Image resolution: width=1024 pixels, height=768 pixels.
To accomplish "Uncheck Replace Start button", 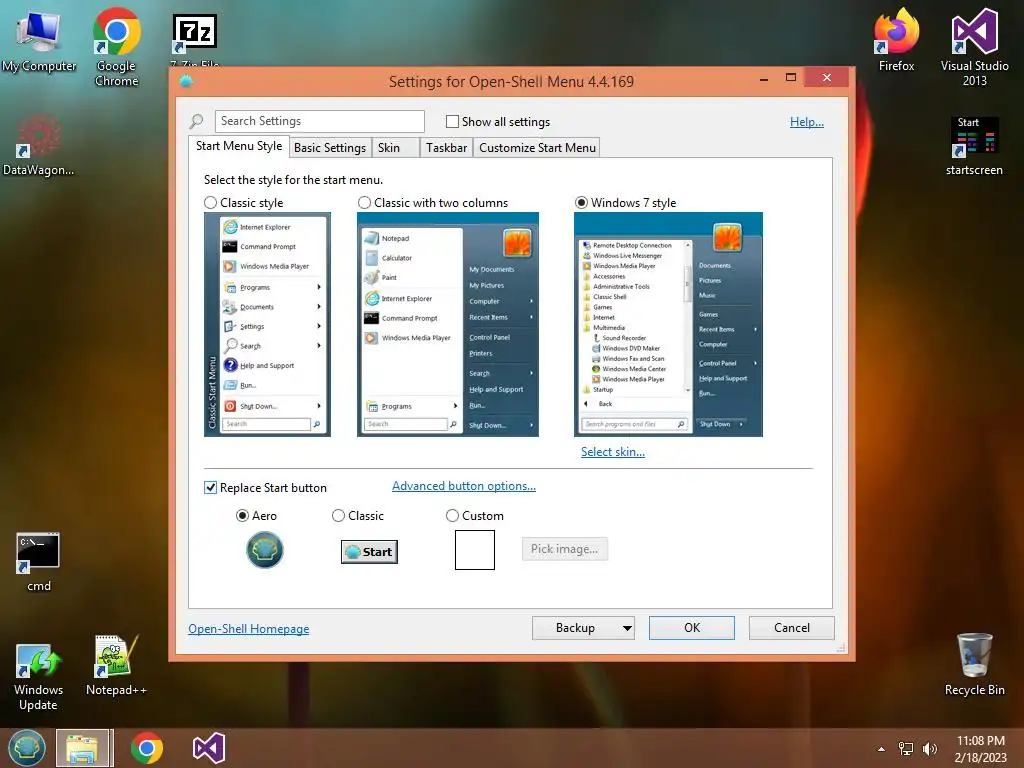I will (210, 488).
